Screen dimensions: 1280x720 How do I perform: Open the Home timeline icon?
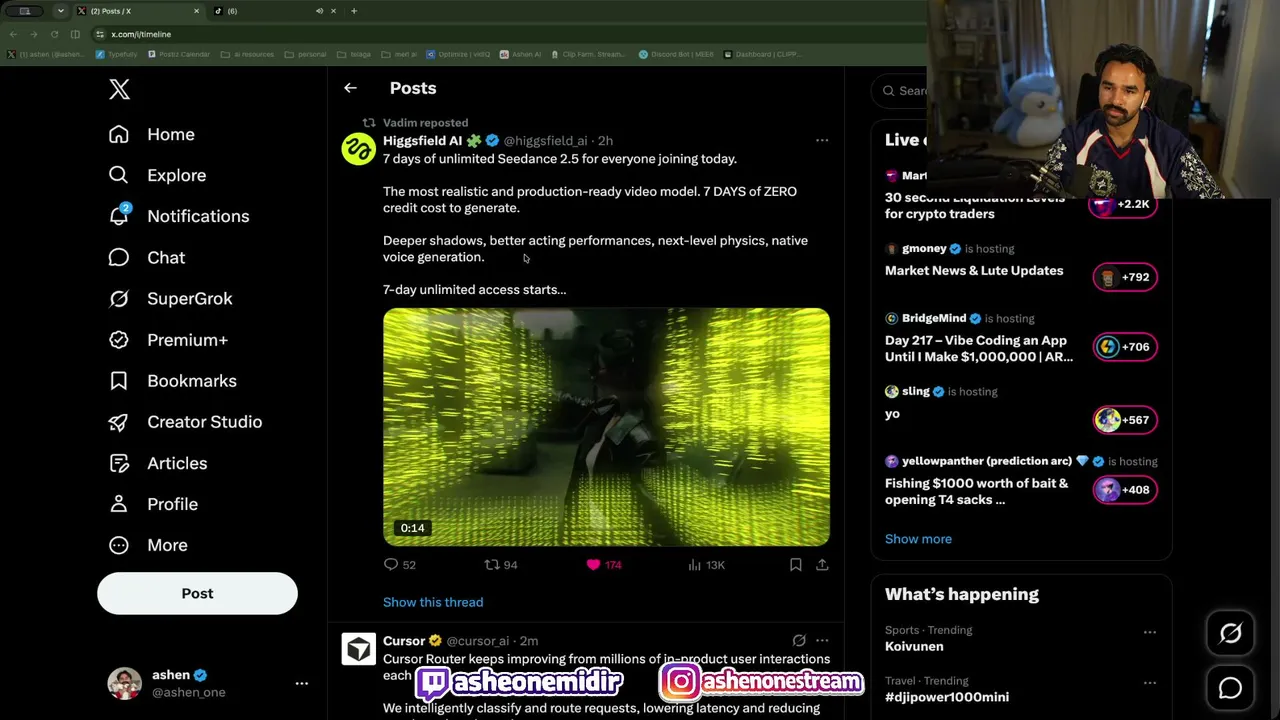point(119,134)
